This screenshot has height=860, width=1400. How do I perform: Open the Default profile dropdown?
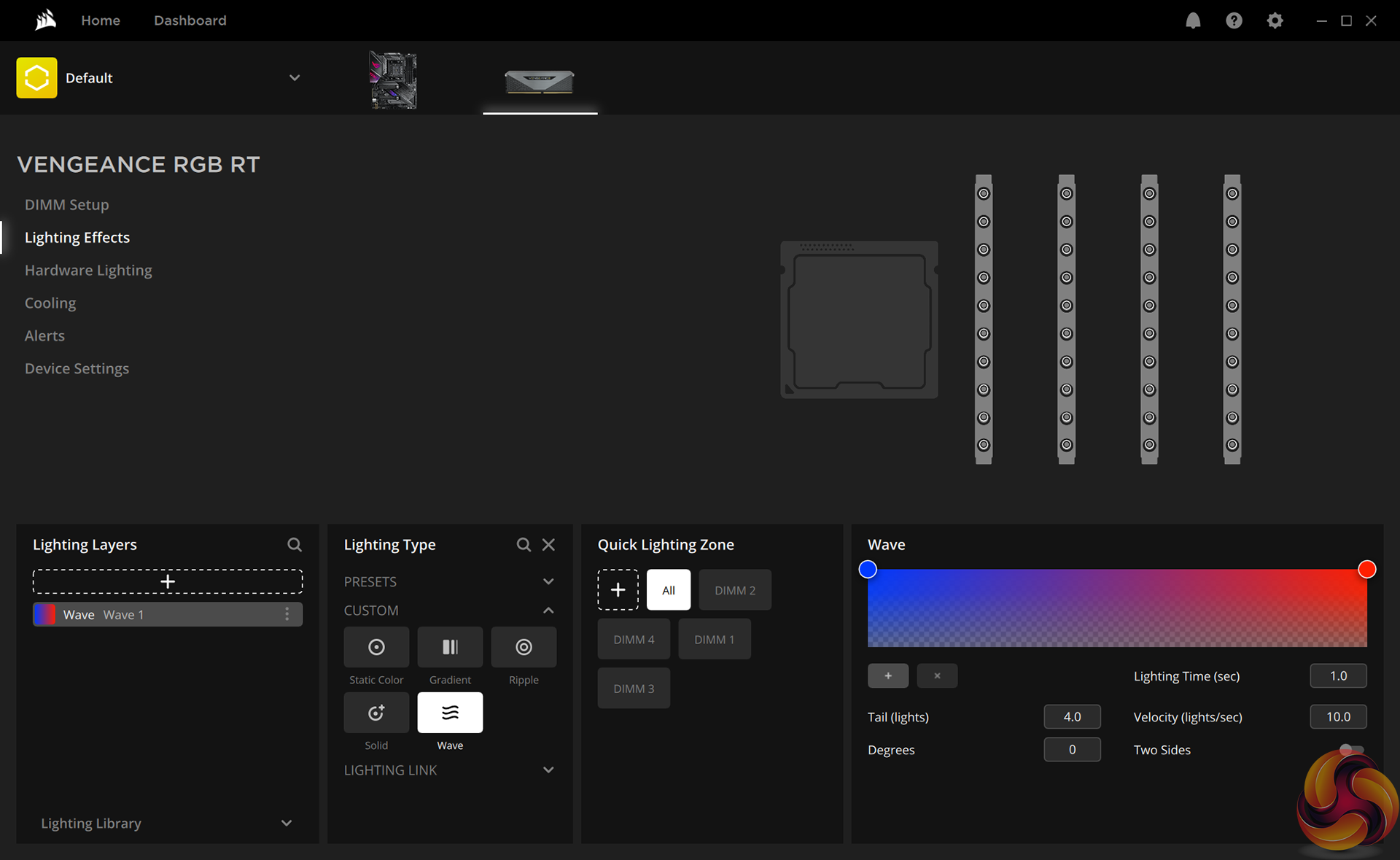[295, 78]
